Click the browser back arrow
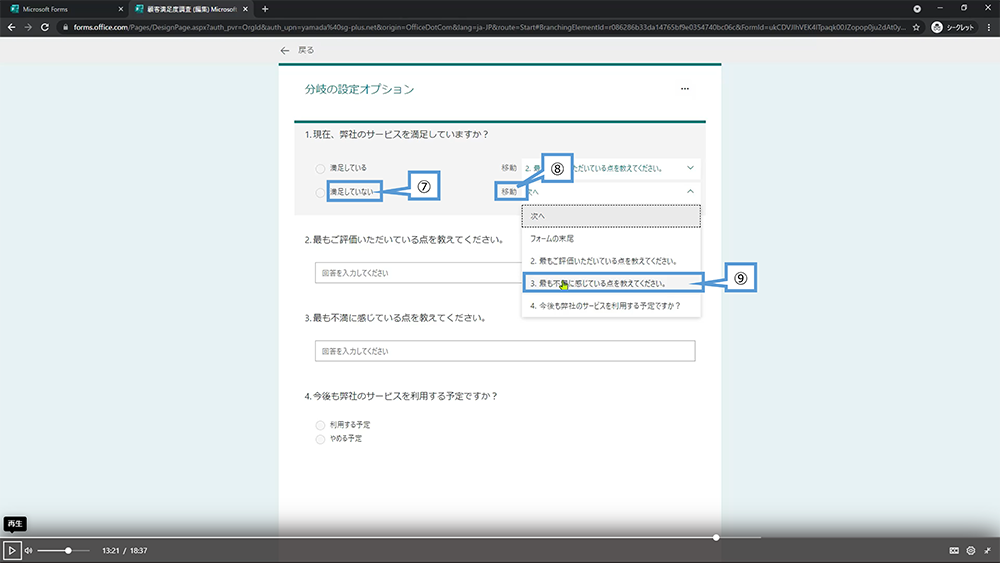This screenshot has width=1000, height=563. 11,27
